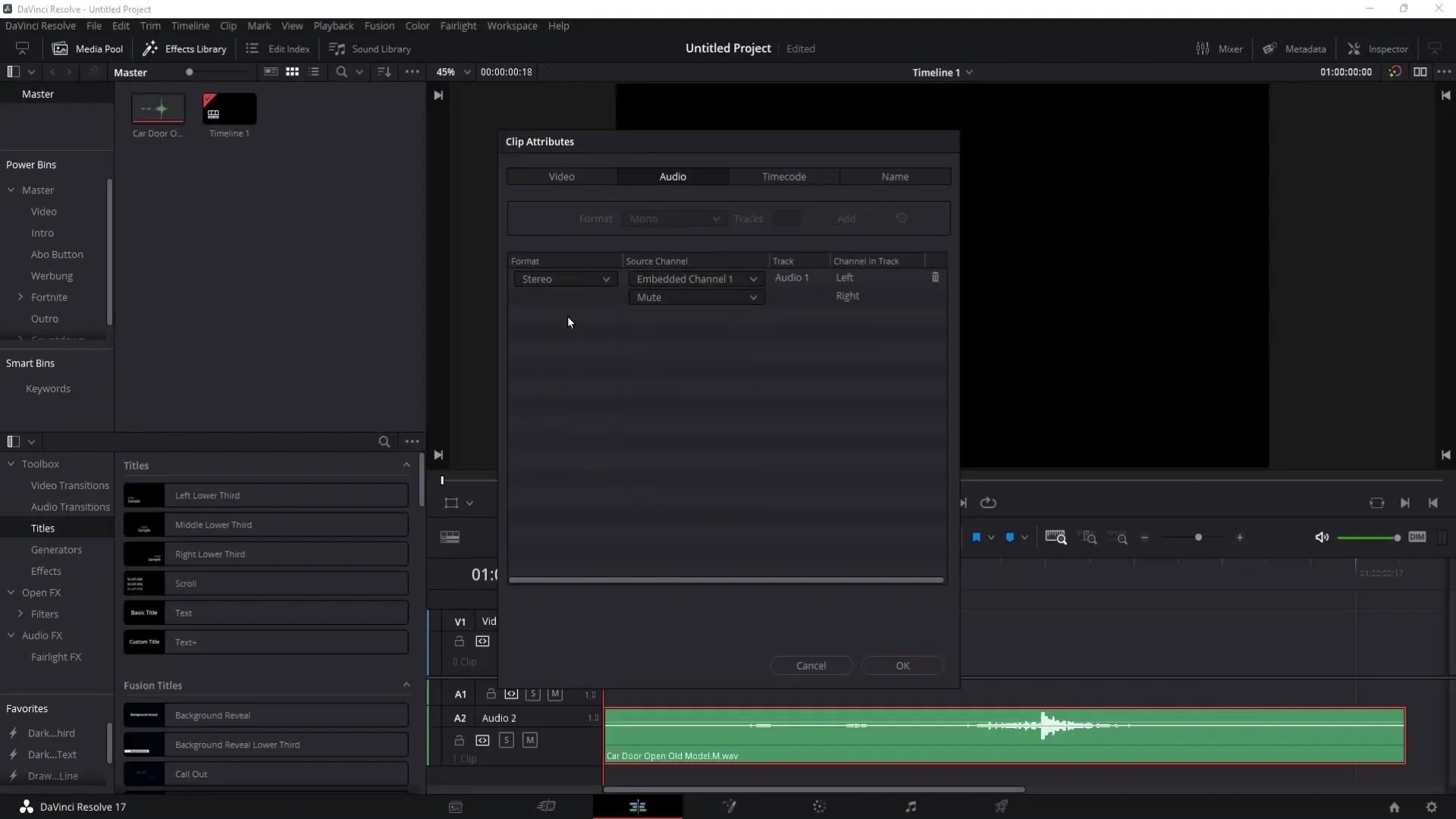Drag the master volume slider
This screenshot has width=1456, height=819.
pyautogui.click(x=1397, y=538)
